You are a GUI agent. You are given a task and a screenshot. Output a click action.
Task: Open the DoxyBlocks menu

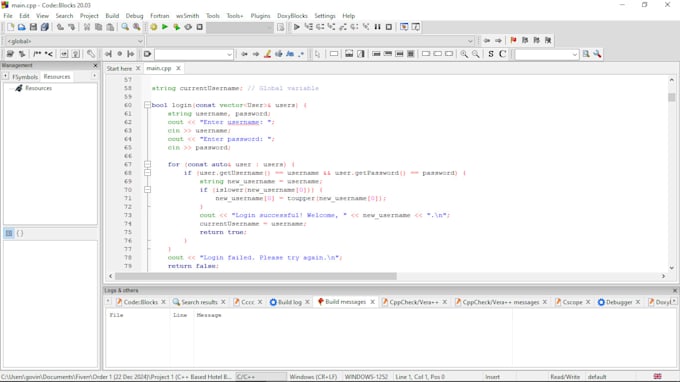point(292,16)
